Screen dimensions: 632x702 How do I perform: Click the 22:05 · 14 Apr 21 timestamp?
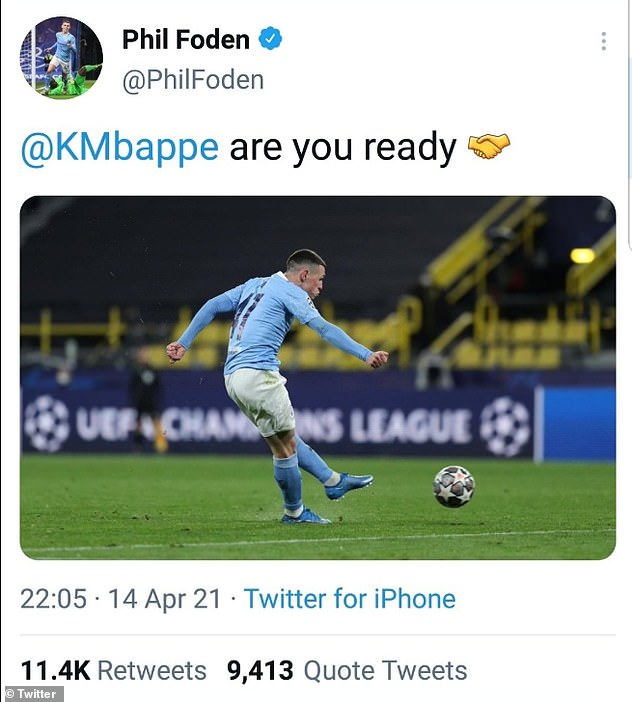pyautogui.click(x=121, y=599)
